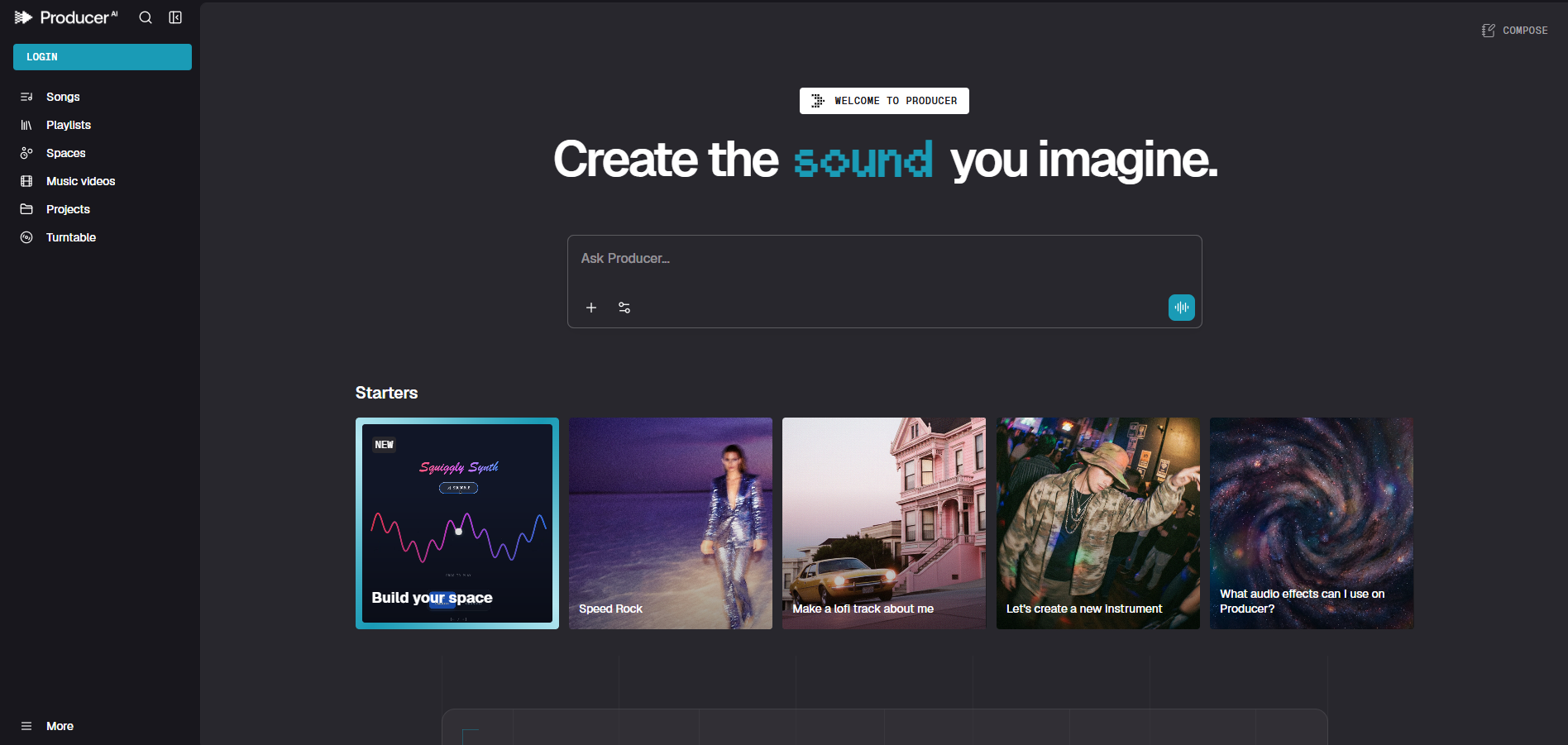Click the LOGIN button

click(102, 56)
